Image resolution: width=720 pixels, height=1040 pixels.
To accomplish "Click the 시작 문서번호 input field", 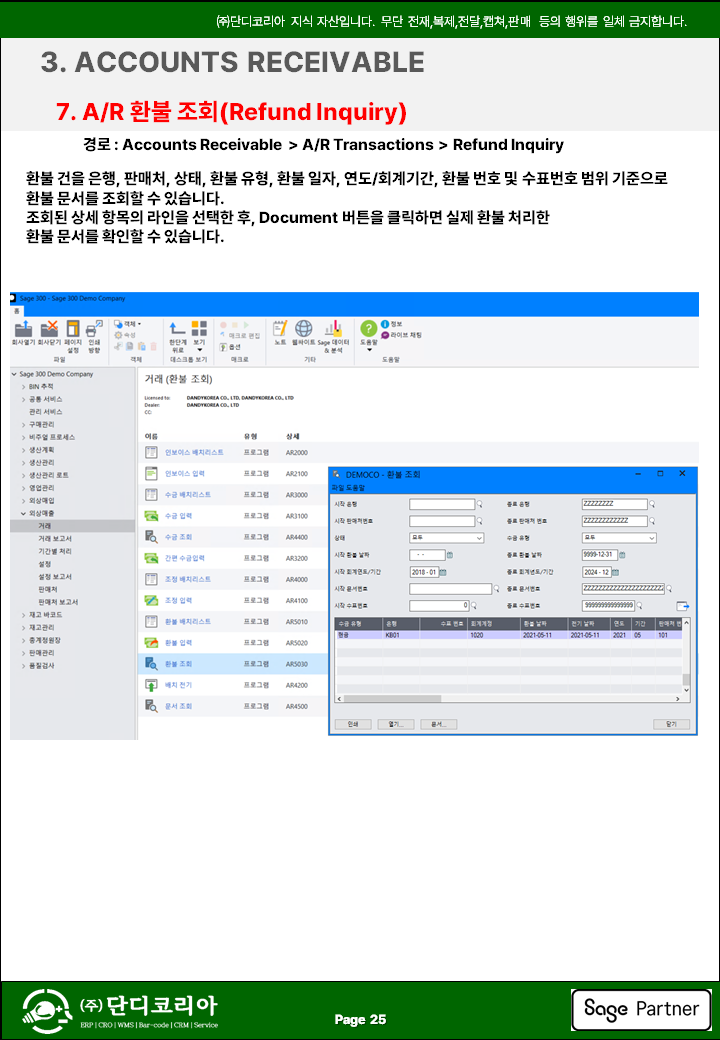I will [x=450, y=589].
